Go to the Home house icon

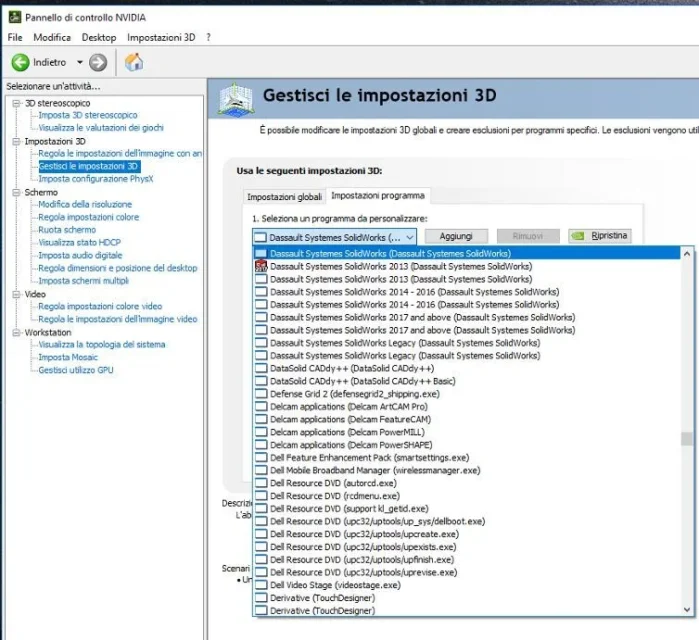coord(134,62)
